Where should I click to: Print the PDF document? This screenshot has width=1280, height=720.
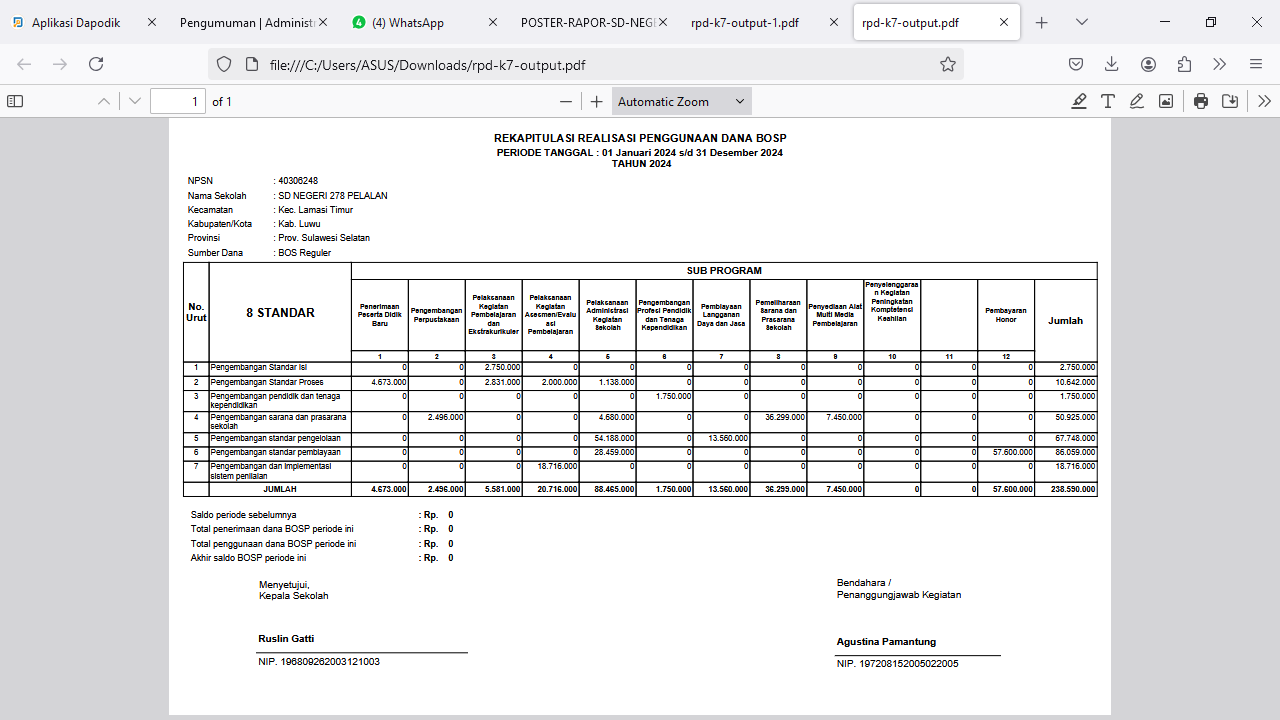tap(1201, 101)
